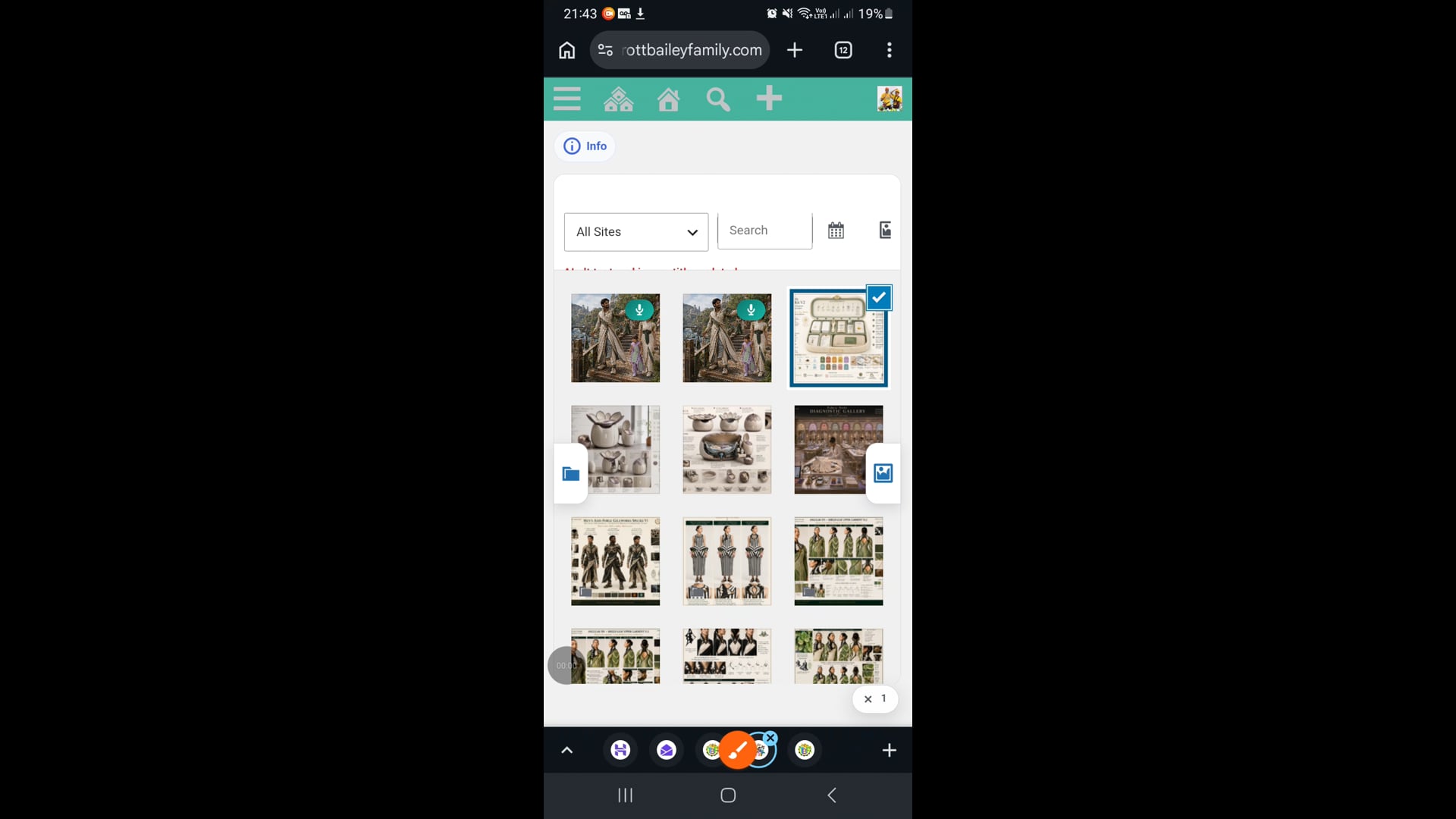The height and width of the screenshot is (819, 1456).
Task: Close the active tab group with x
Action: tap(770, 738)
